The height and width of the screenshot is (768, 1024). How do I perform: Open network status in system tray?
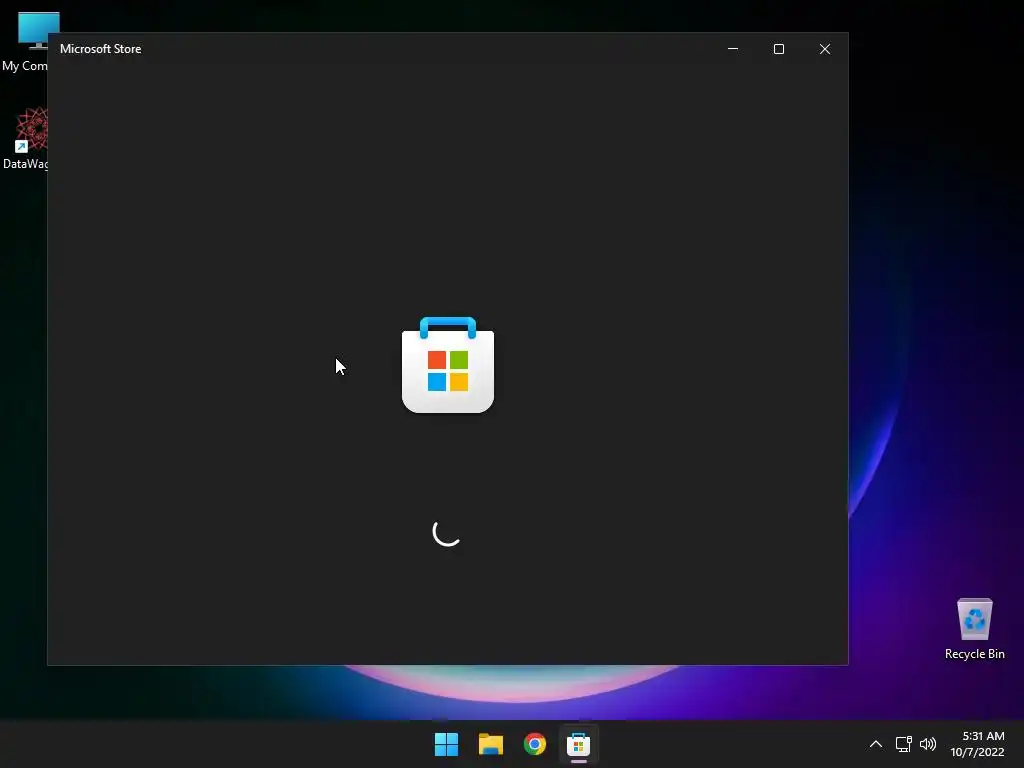click(903, 744)
